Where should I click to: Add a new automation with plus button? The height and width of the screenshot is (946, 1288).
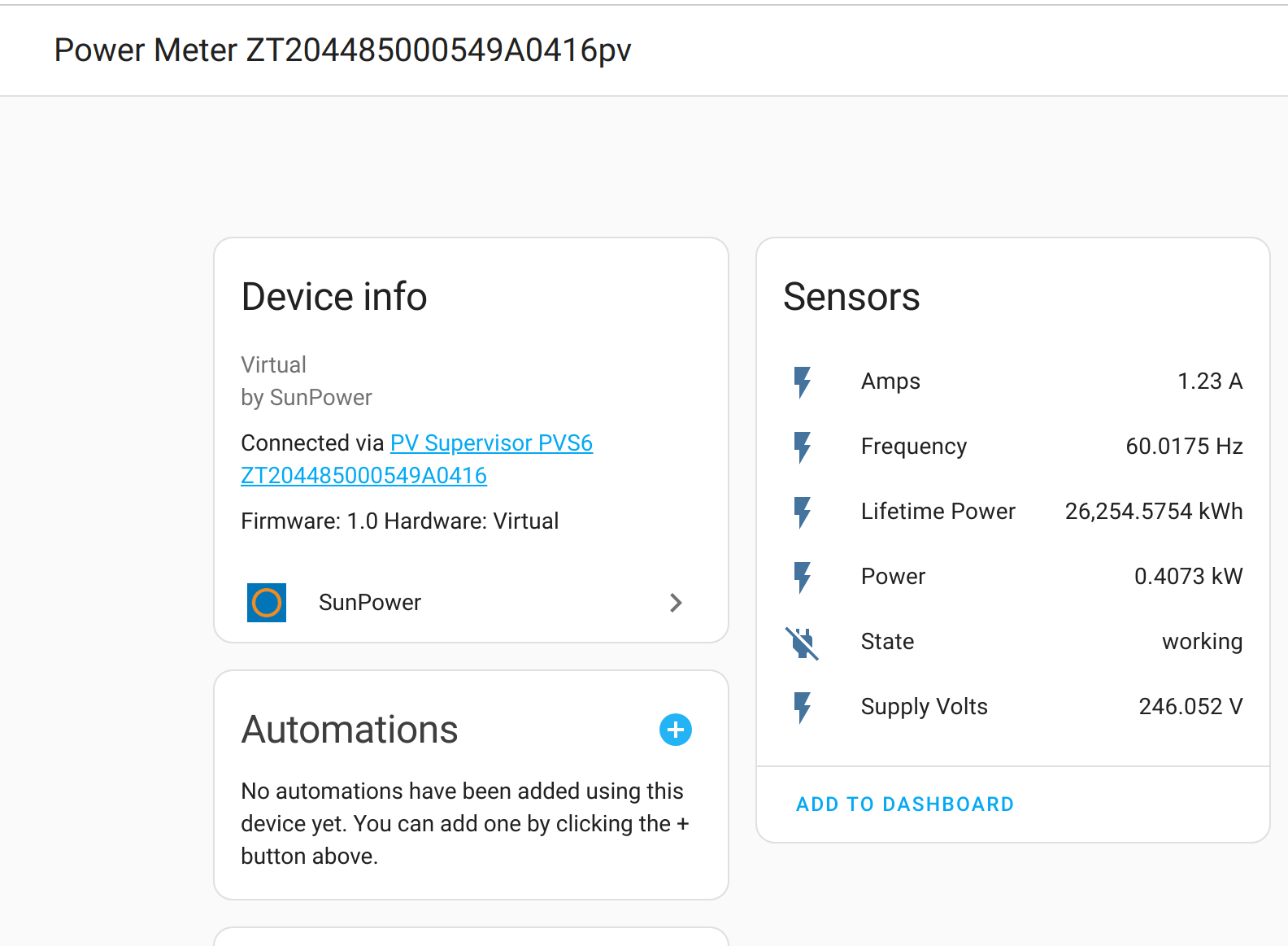(676, 730)
